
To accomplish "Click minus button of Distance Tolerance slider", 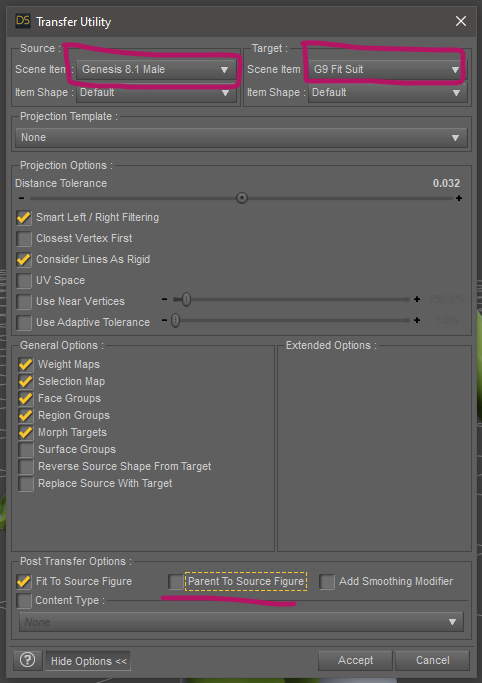I will coord(21,198).
